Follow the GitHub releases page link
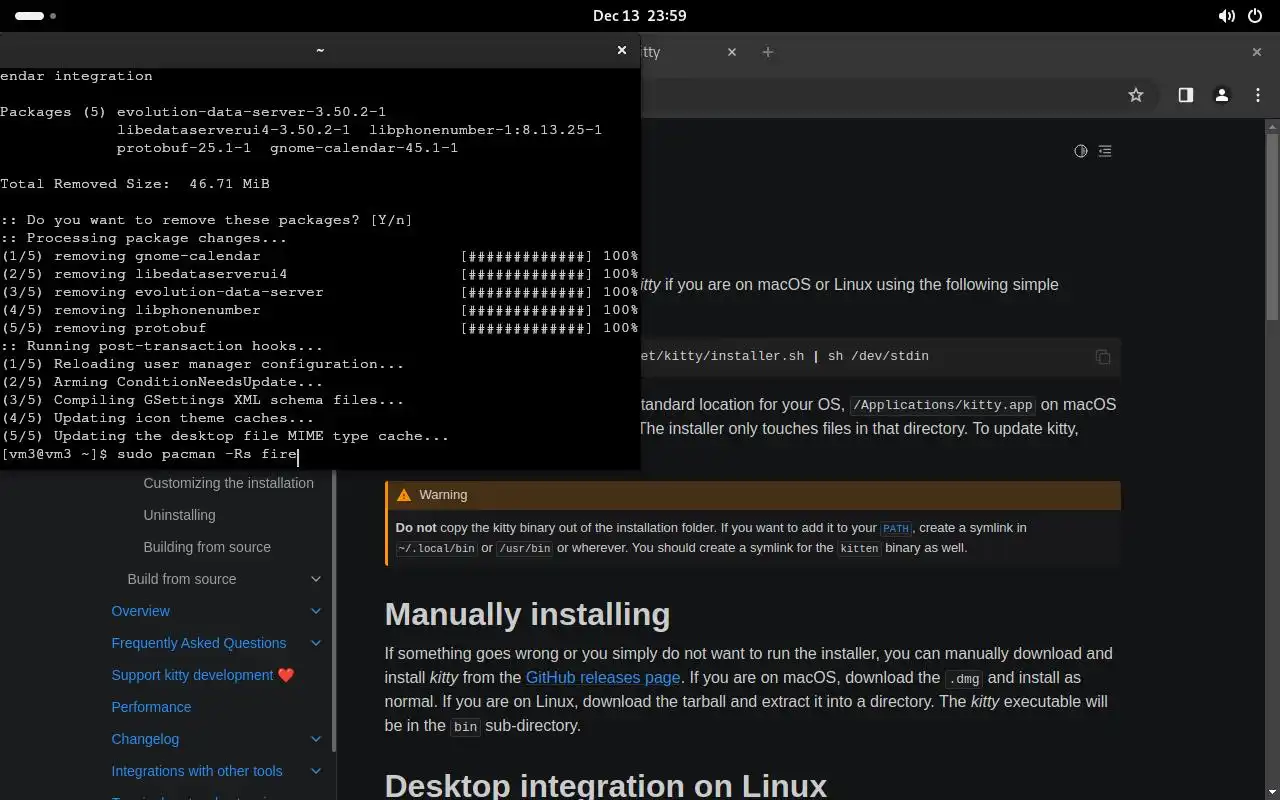1280x800 pixels. (x=603, y=677)
